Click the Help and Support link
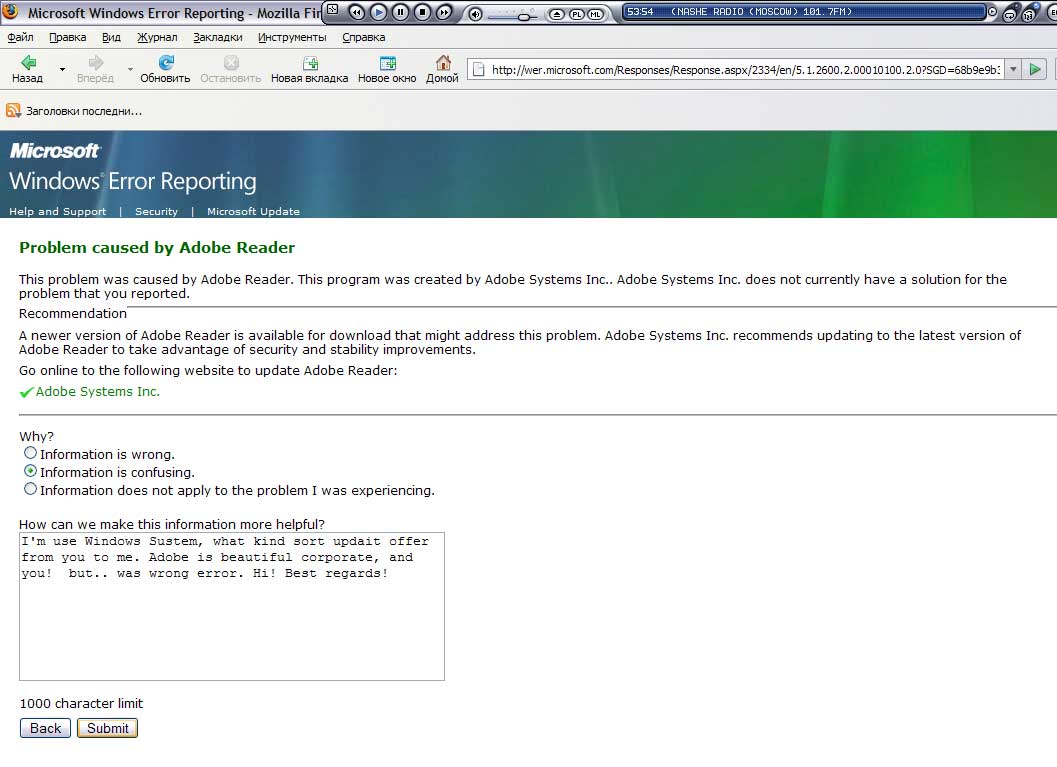 pyautogui.click(x=57, y=211)
